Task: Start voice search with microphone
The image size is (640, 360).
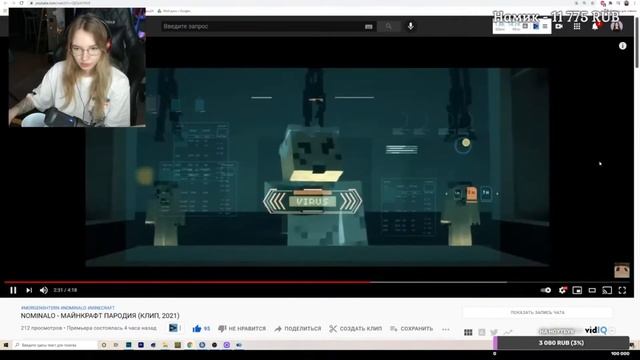Action: [411, 26]
